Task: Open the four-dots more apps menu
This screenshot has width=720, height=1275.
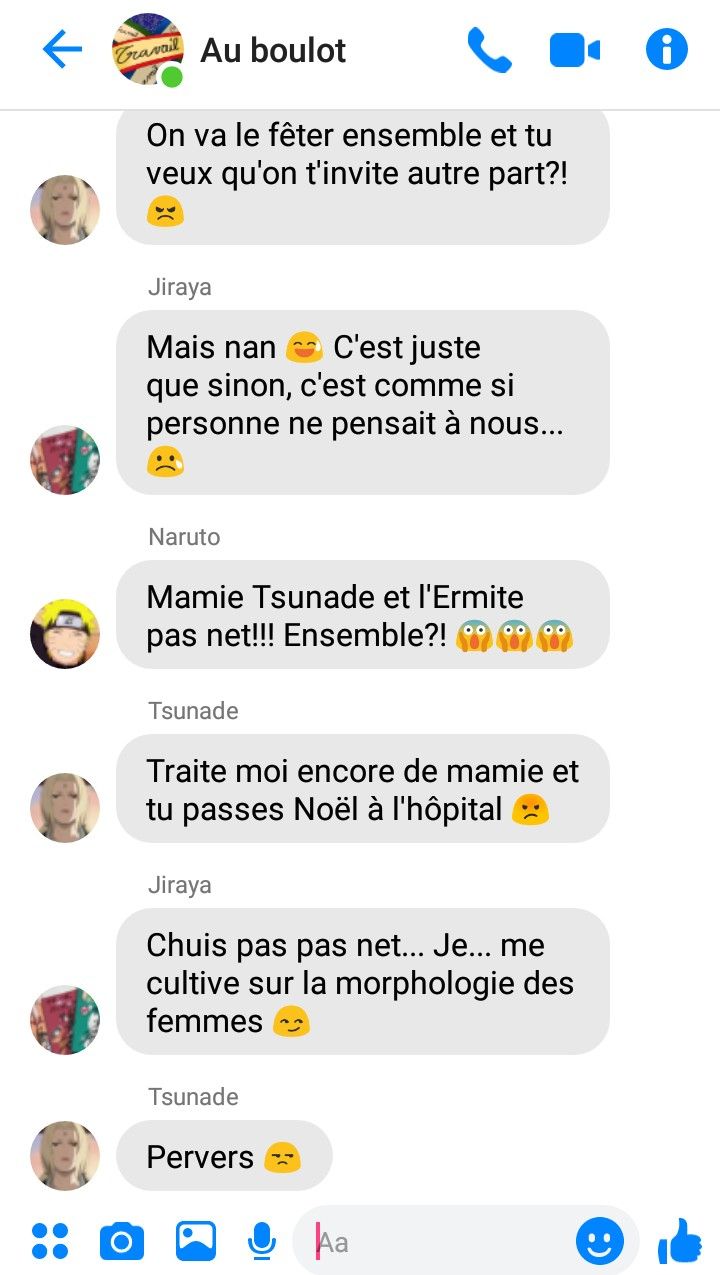Action: point(50,1241)
